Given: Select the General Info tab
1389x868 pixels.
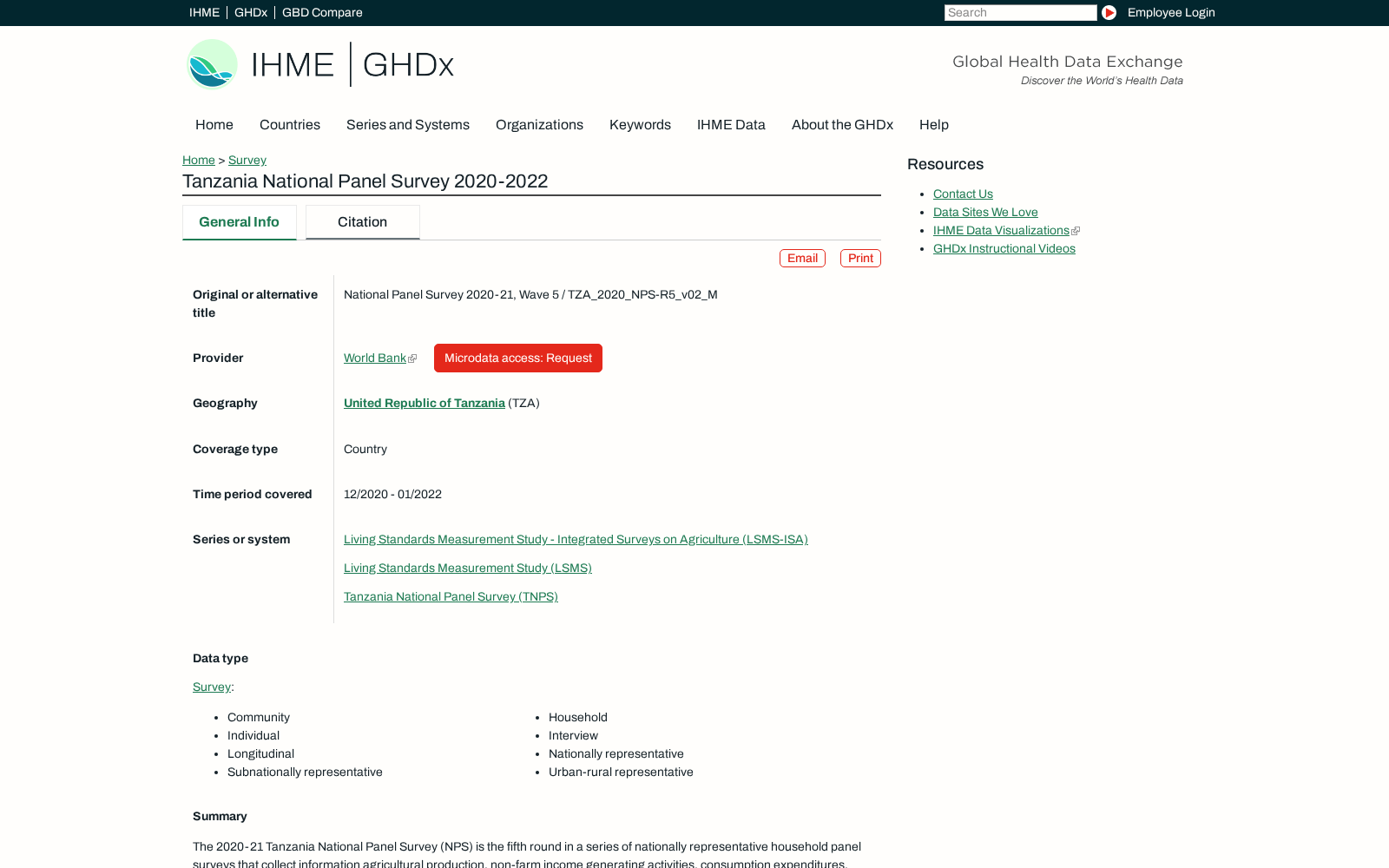Looking at the screenshot, I should pos(240,222).
